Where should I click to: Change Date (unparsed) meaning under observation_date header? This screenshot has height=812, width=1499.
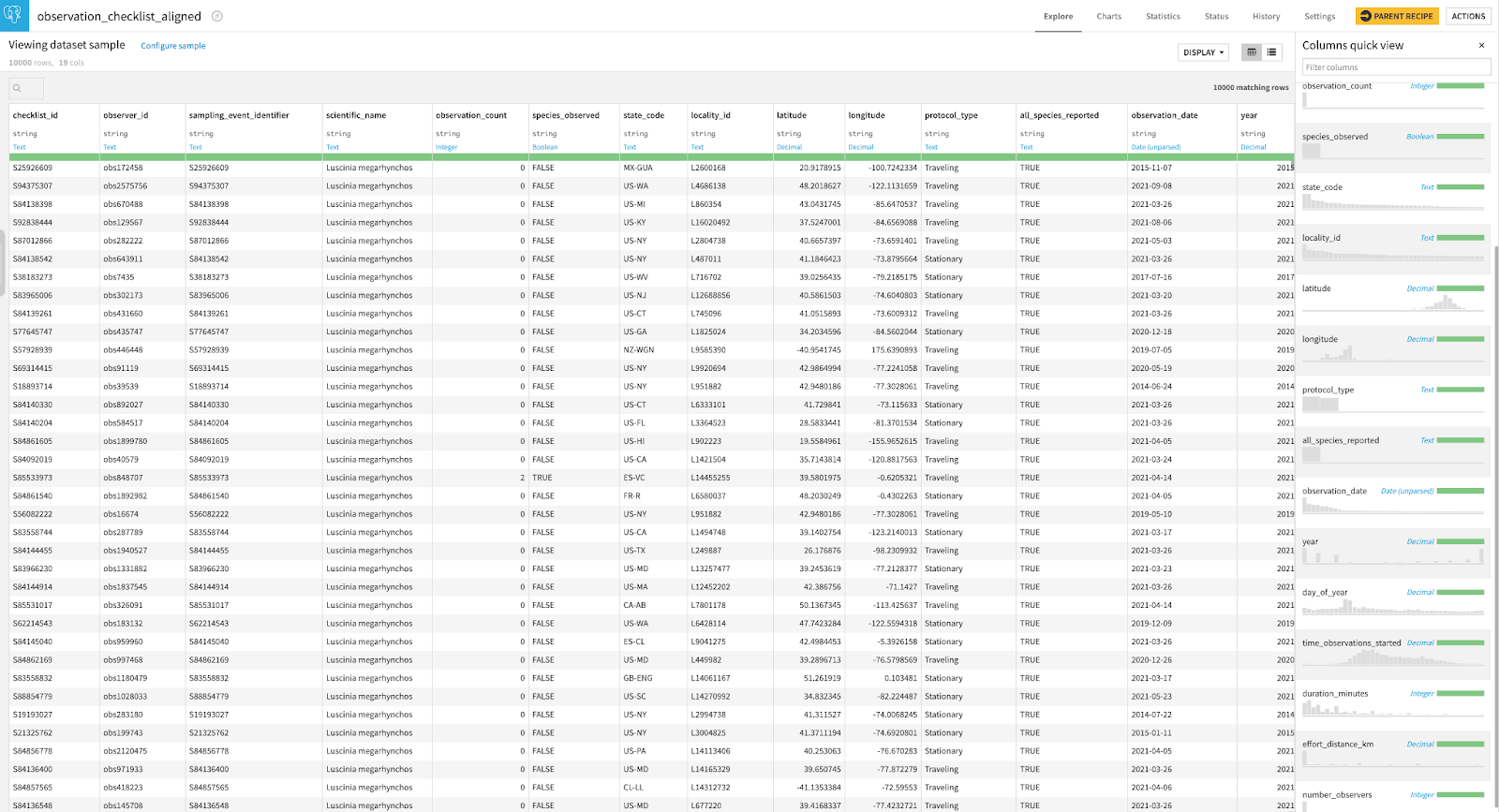(x=1156, y=147)
